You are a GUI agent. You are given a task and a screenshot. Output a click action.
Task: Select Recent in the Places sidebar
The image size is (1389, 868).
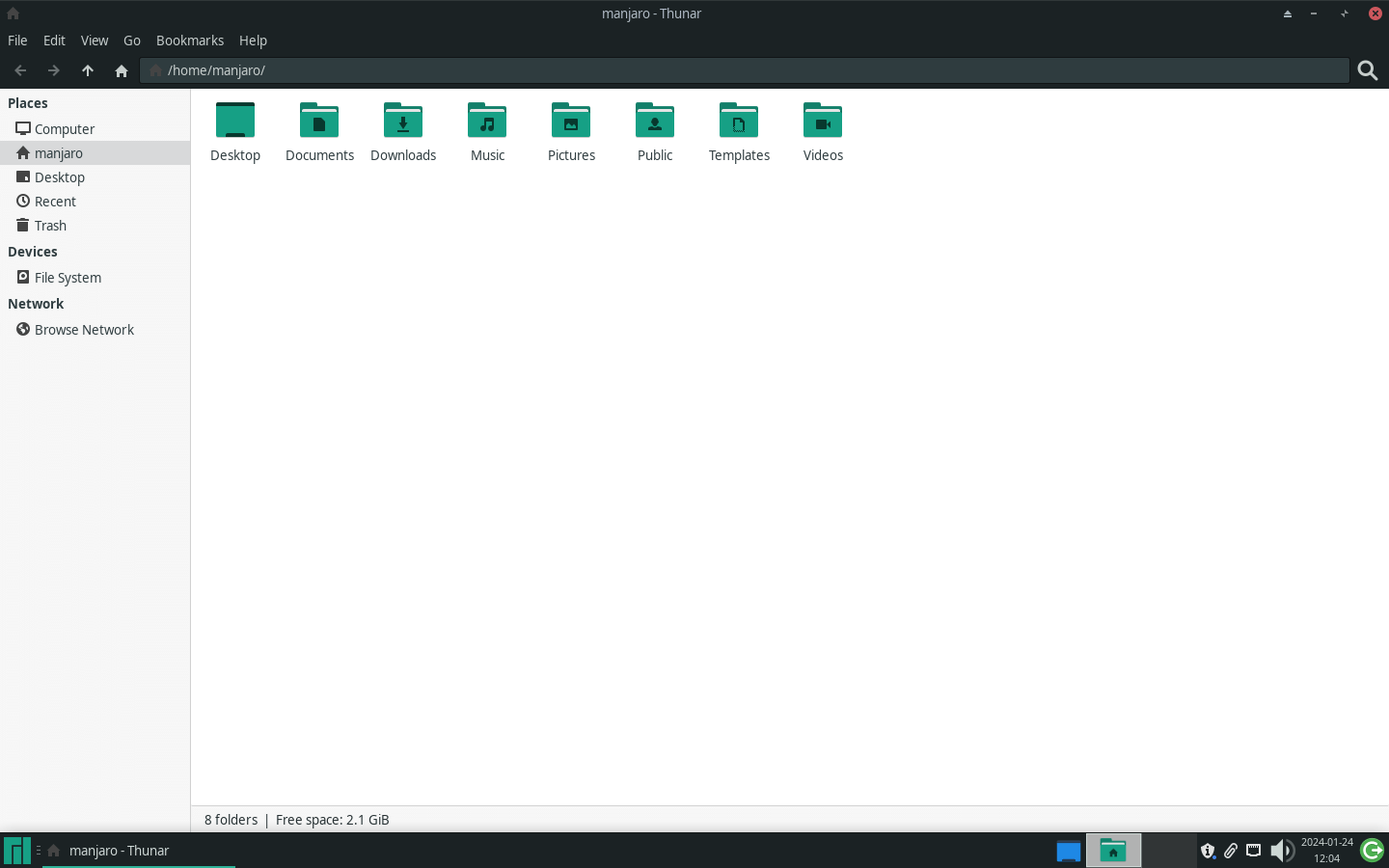pyautogui.click(x=55, y=201)
